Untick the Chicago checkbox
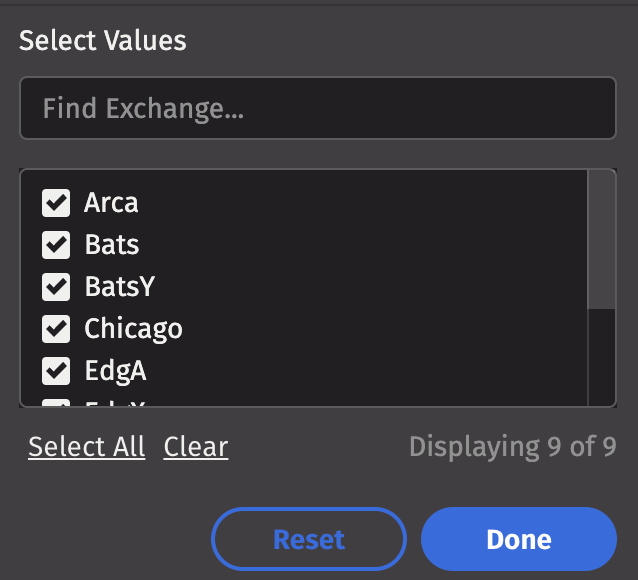This screenshot has width=638, height=580. (x=55, y=329)
